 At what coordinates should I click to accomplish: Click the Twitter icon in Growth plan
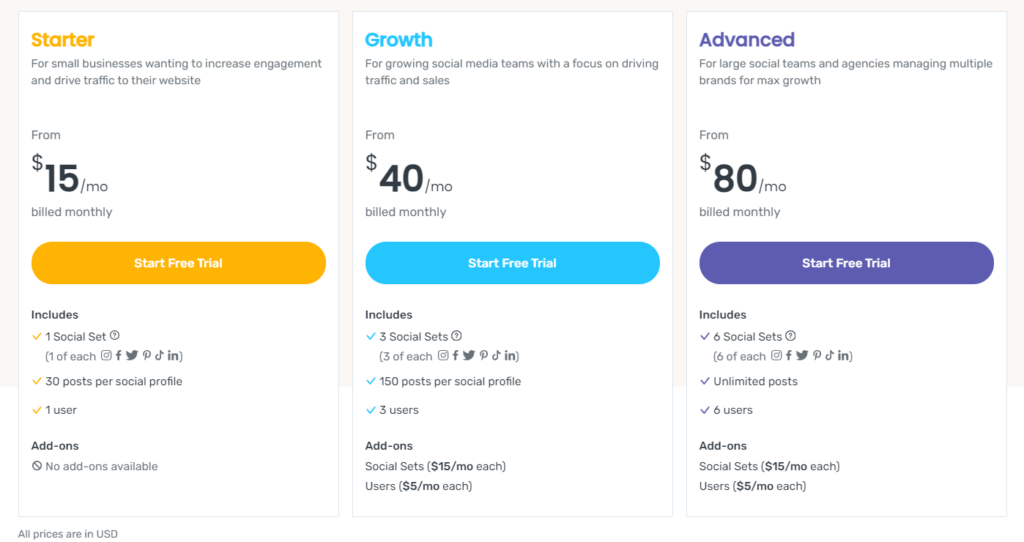pos(469,355)
